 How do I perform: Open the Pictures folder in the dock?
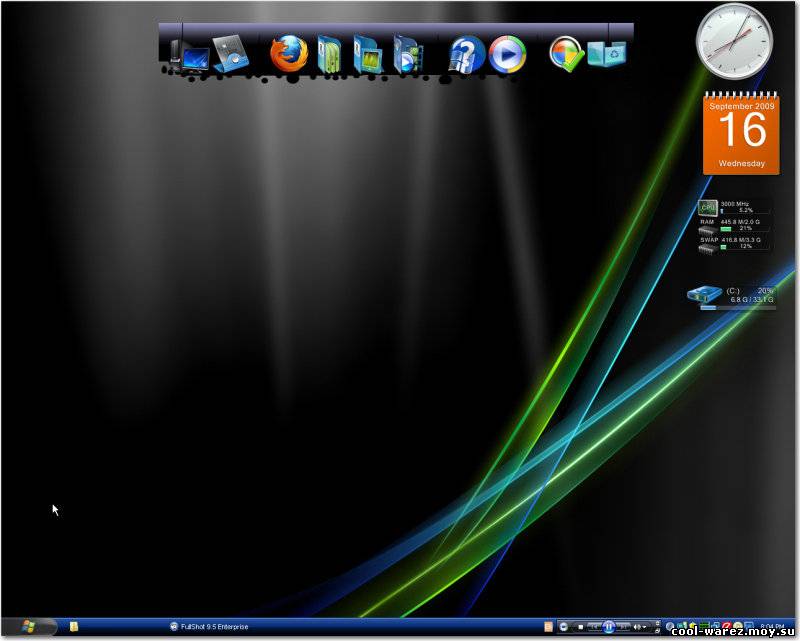[368, 54]
